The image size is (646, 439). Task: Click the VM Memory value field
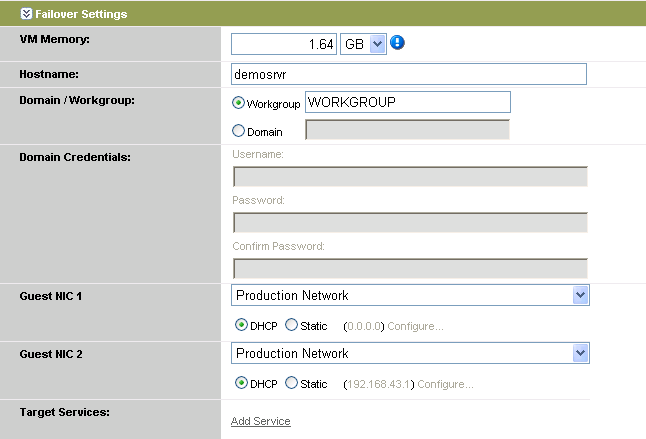coord(284,44)
